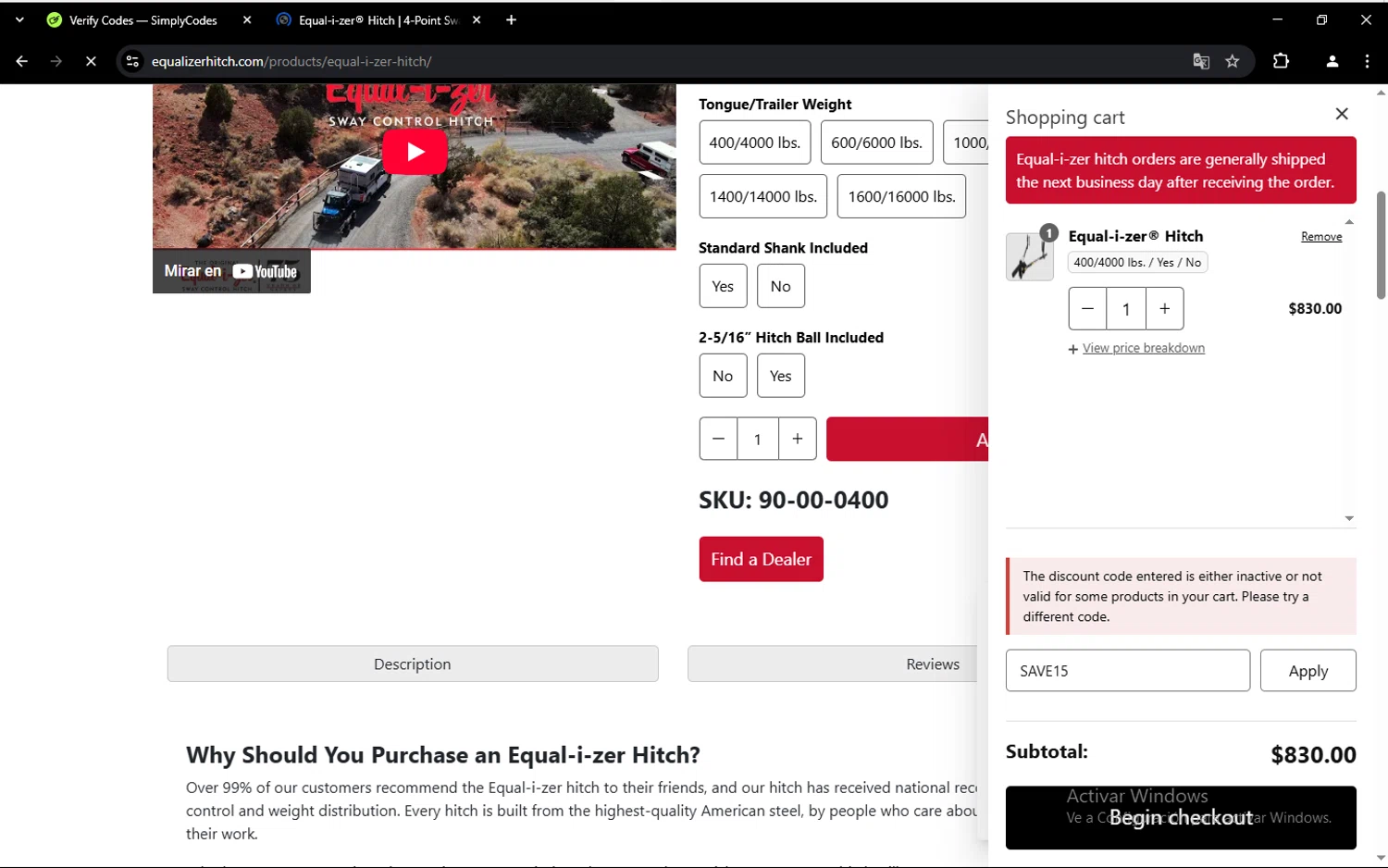Image resolution: width=1388 pixels, height=868 pixels.
Task: Click the address bar URL
Action: 291,61
